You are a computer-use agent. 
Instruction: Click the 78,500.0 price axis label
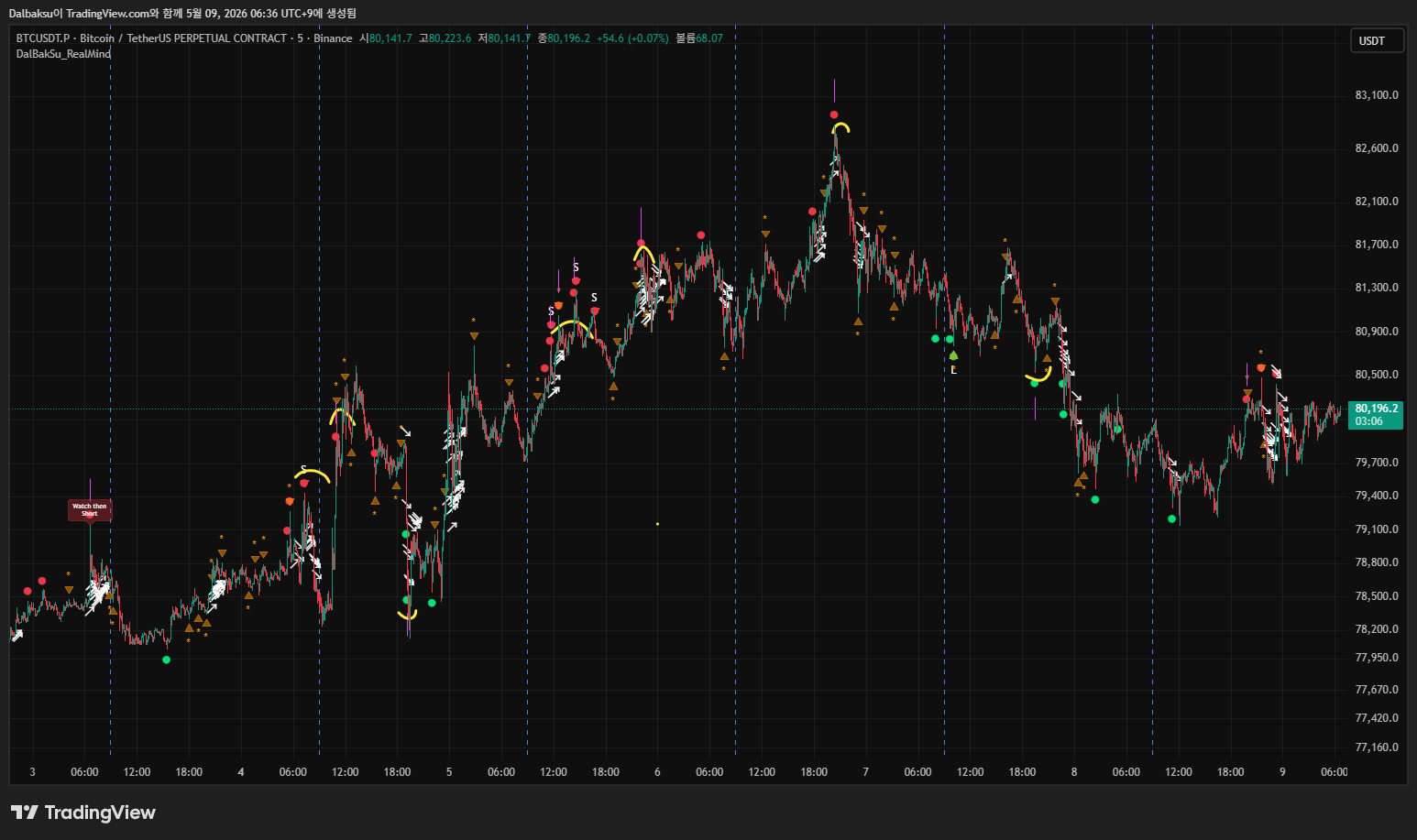point(1377,596)
